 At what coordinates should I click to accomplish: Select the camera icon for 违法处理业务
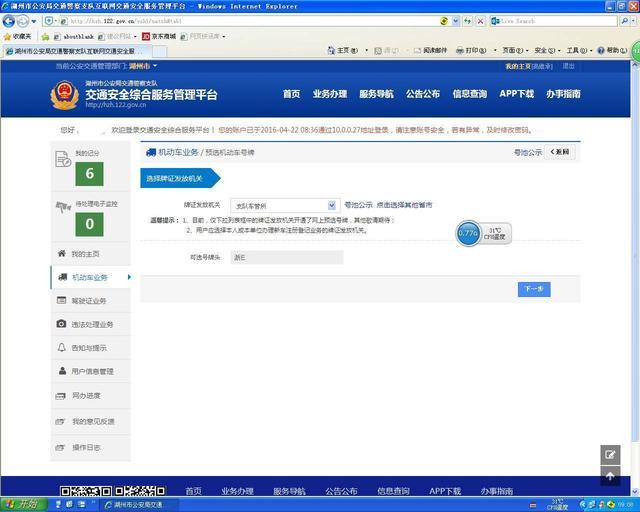(61, 324)
